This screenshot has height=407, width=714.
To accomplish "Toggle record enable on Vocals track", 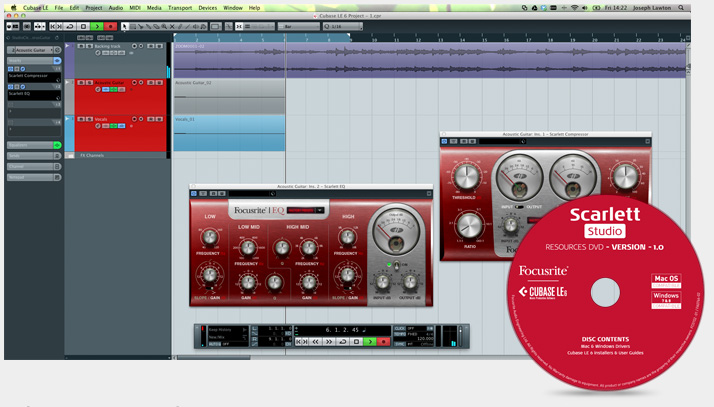I will coord(134,119).
